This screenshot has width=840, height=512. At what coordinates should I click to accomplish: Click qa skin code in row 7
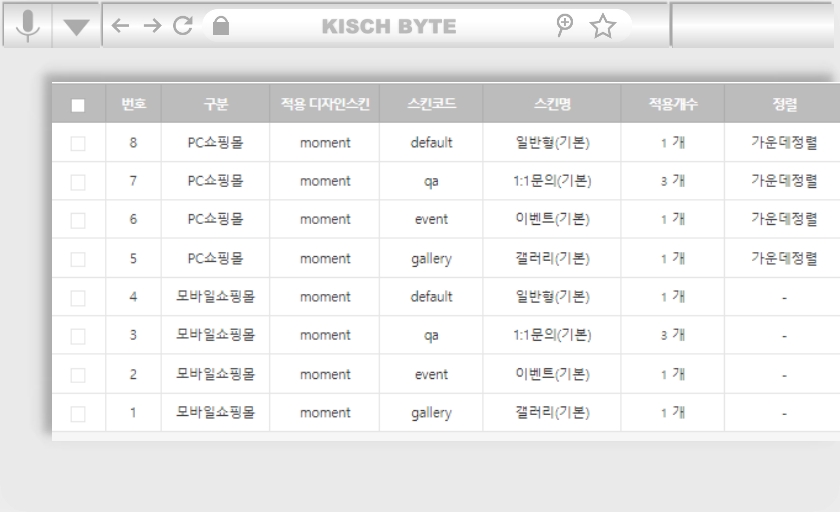[x=431, y=182]
